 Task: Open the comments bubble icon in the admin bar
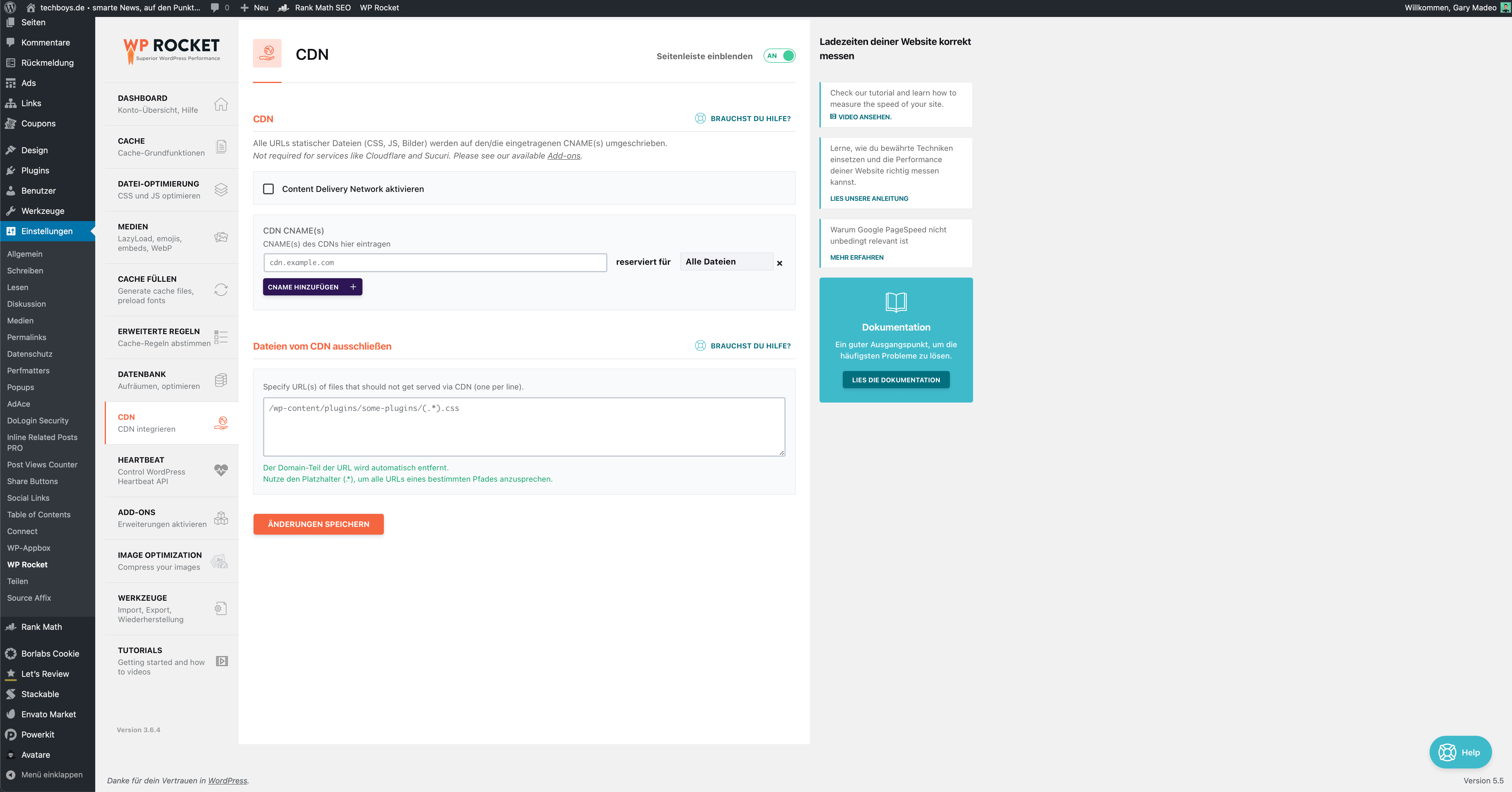215,8
